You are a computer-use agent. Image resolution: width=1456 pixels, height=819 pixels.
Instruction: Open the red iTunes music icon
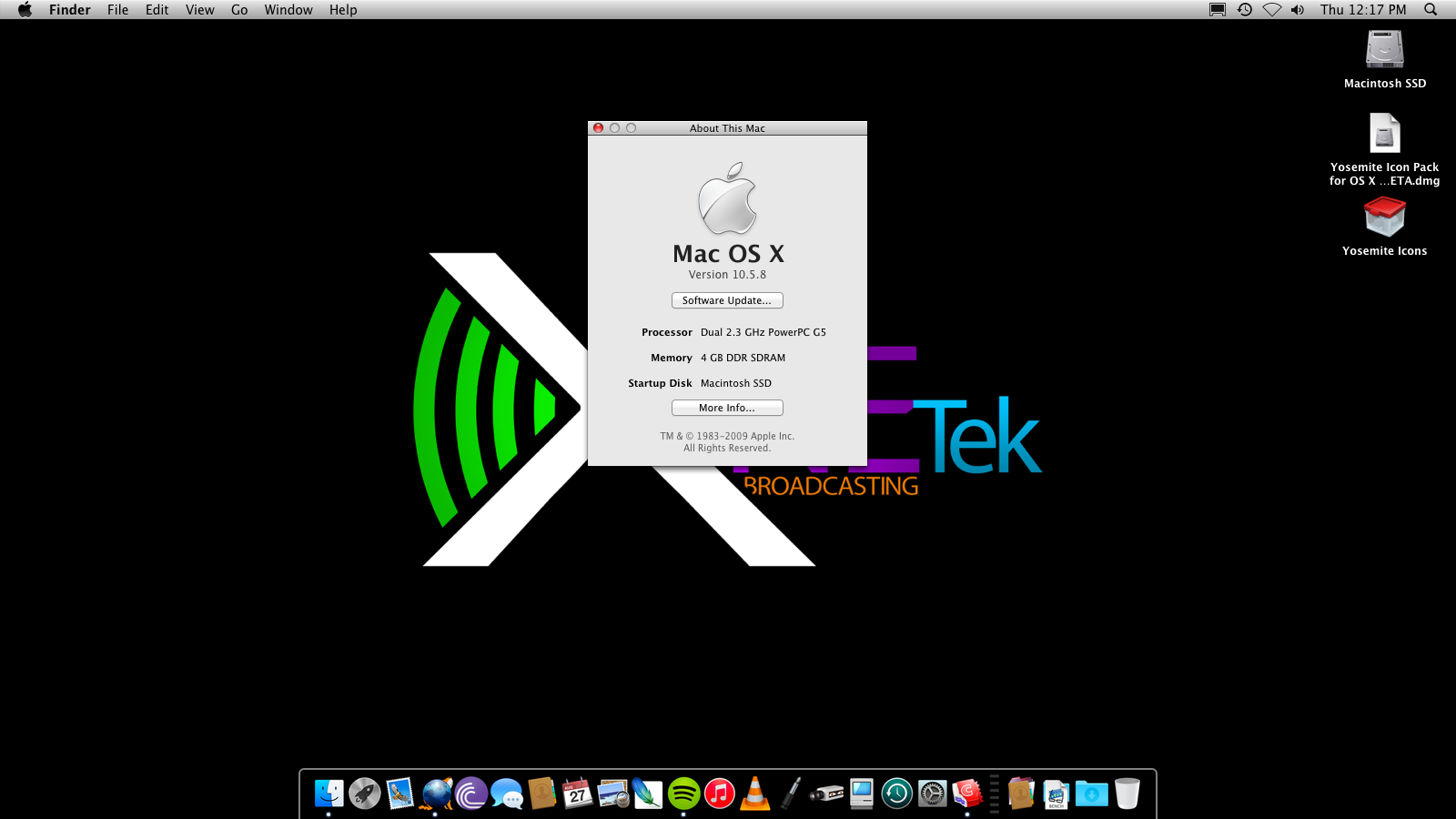pos(719,794)
